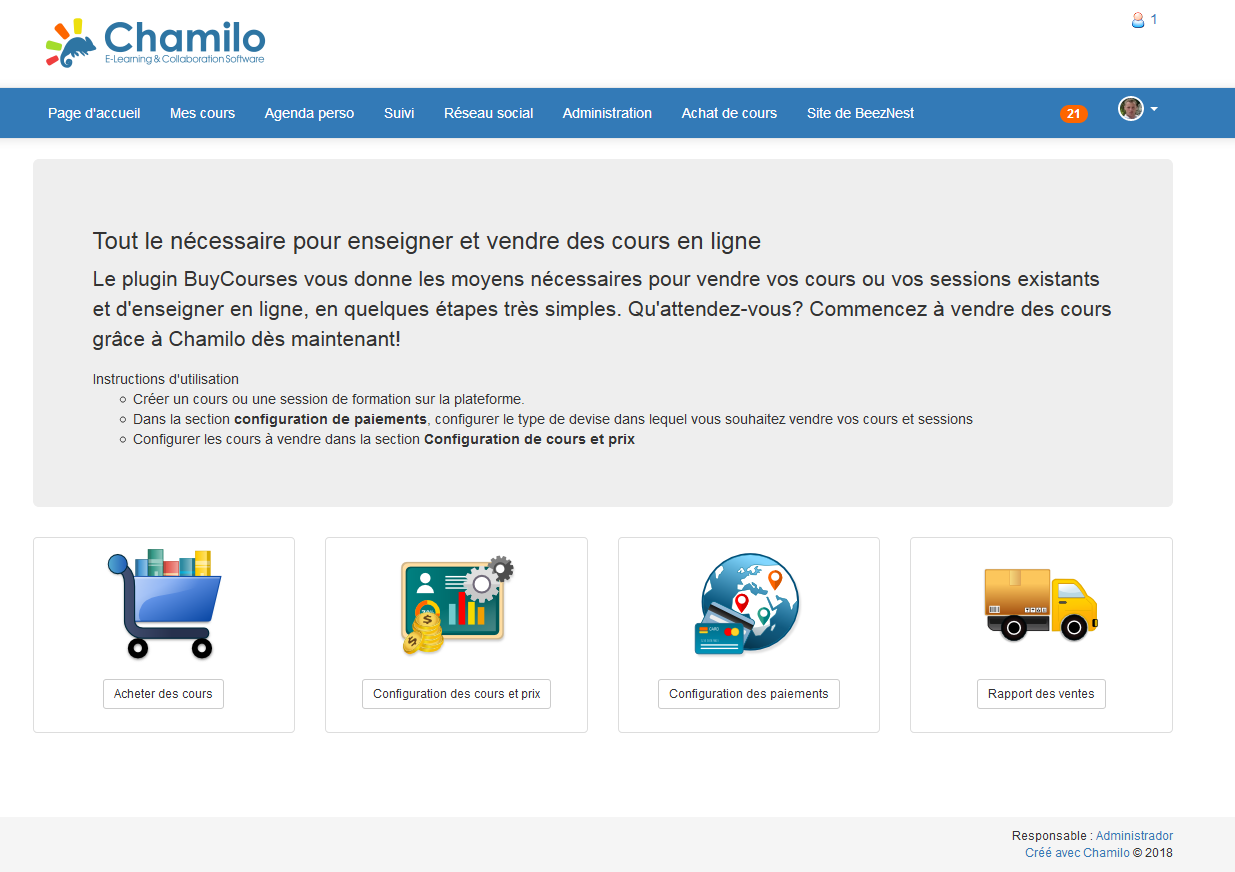Open Configuration des cours et prix
The width and height of the screenshot is (1235, 872).
coord(456,693)
